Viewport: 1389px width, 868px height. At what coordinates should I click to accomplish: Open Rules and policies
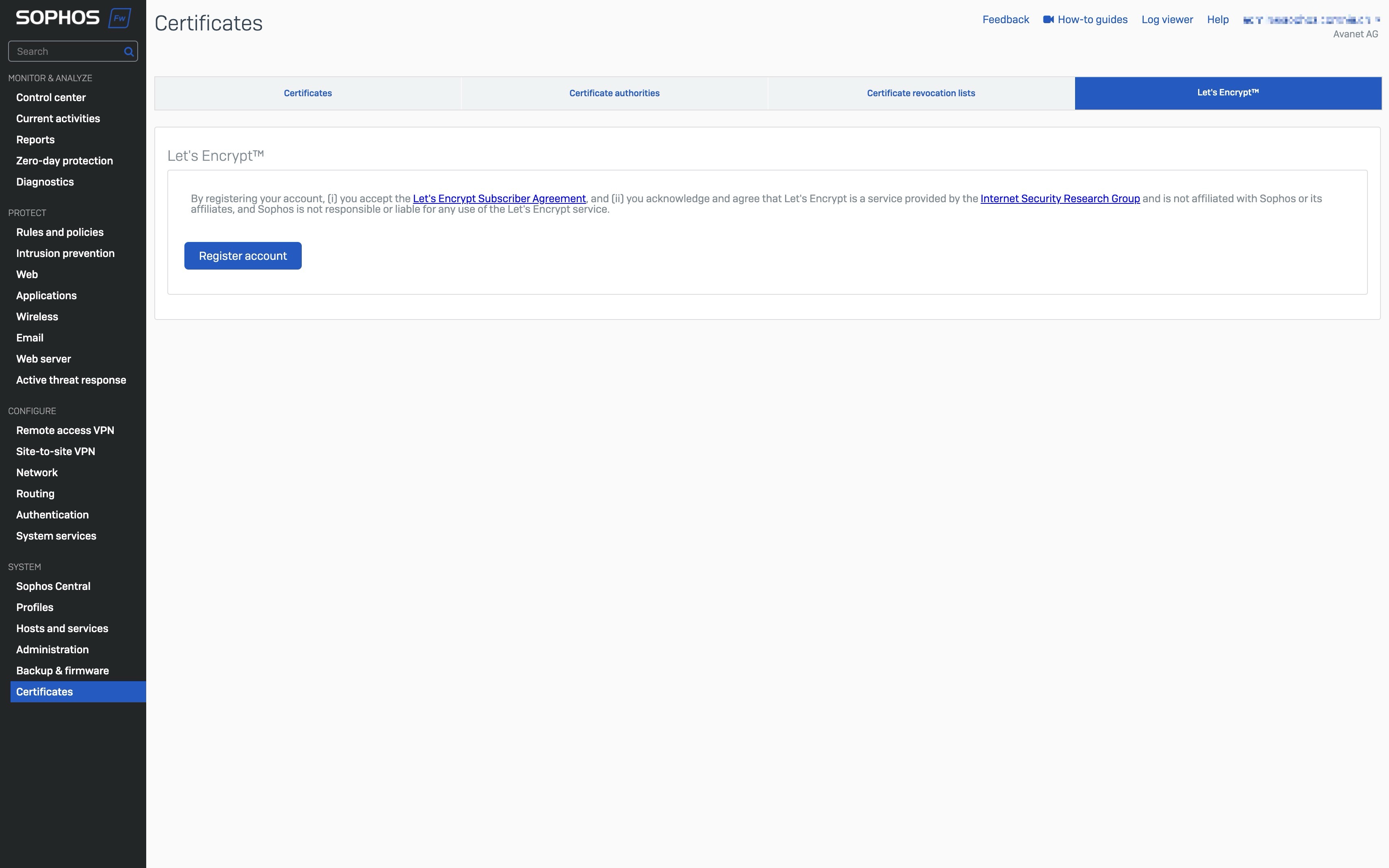(60, 233)
